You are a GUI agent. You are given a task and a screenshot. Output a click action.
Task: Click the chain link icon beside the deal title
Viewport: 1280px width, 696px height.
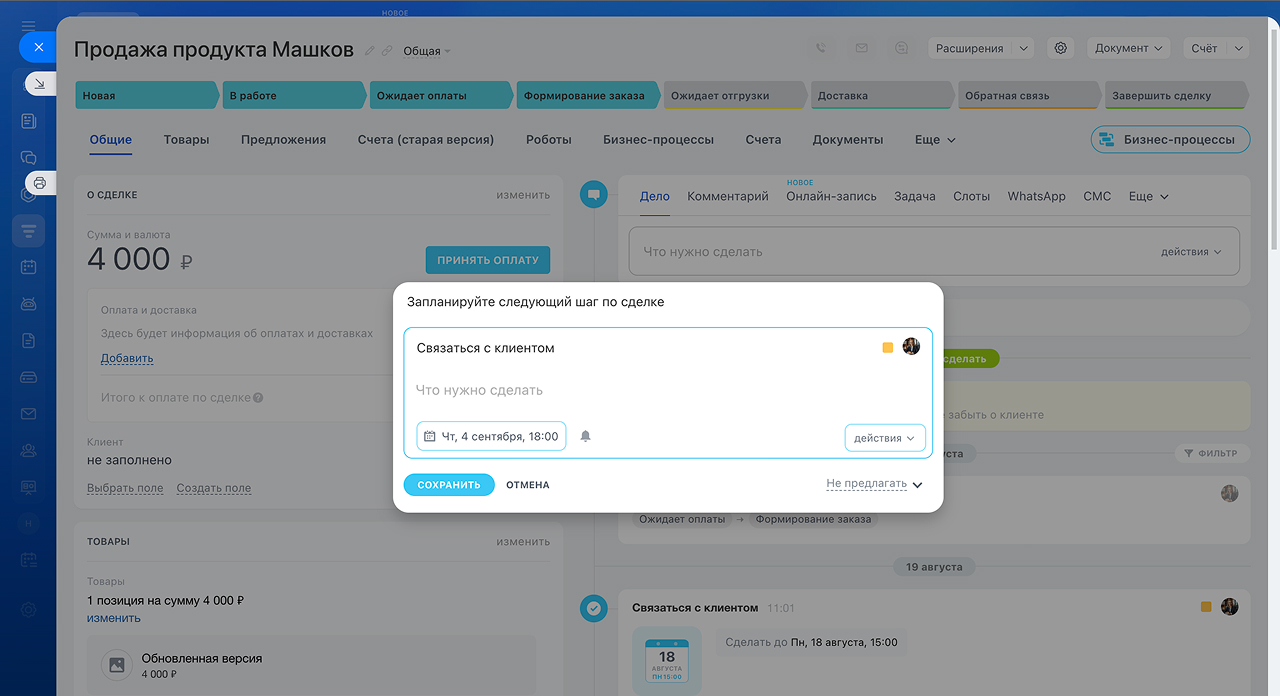click(387, 51)
